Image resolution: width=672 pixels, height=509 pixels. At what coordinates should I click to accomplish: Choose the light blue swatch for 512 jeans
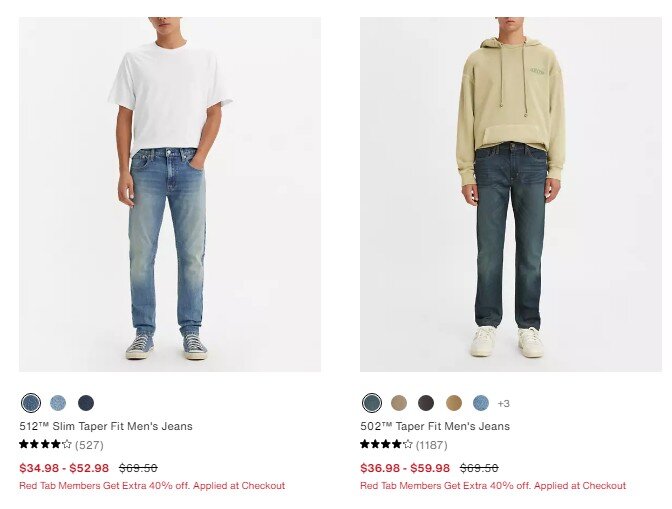coord(58,403)
